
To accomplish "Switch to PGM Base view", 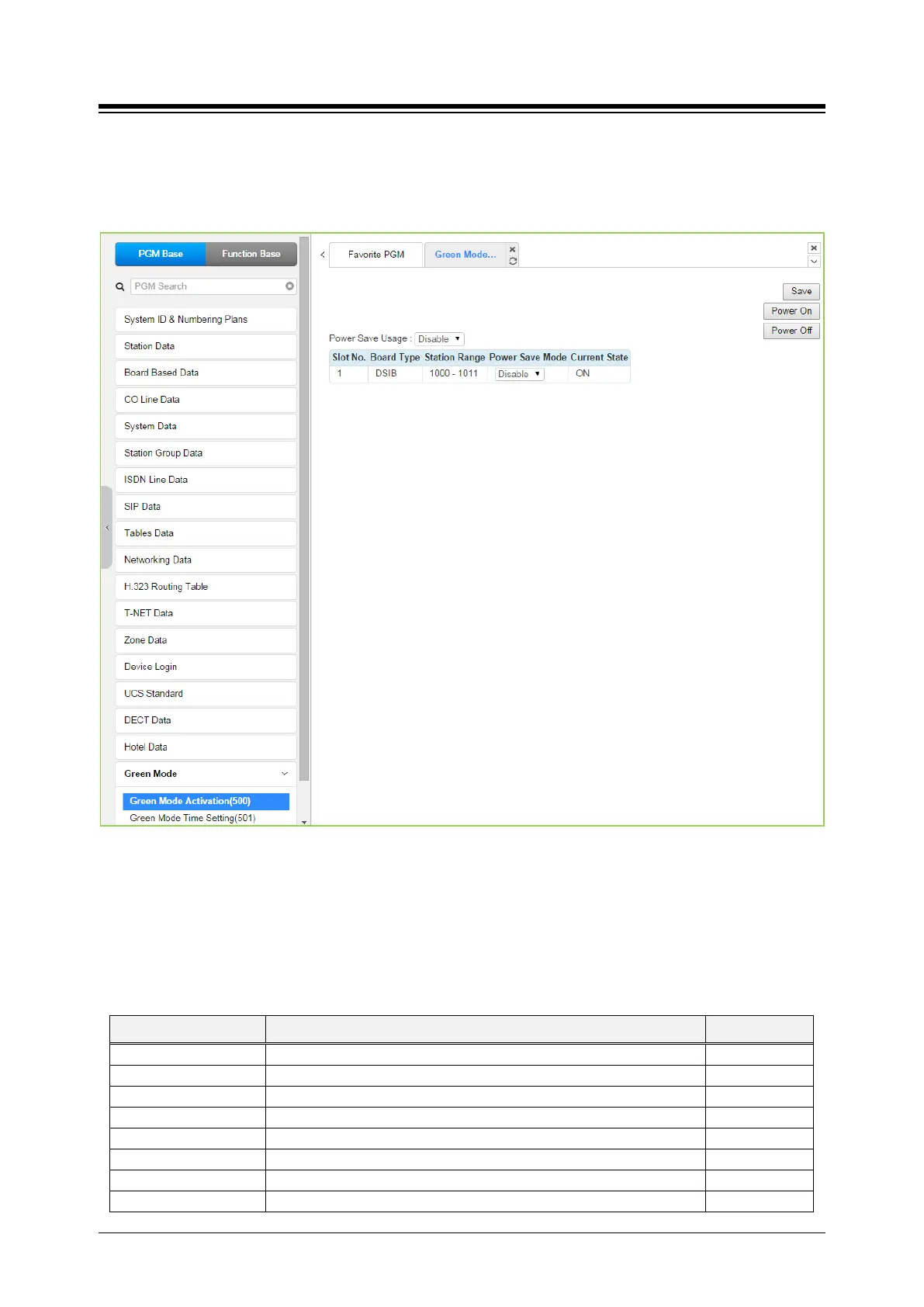I will (161, 254).
